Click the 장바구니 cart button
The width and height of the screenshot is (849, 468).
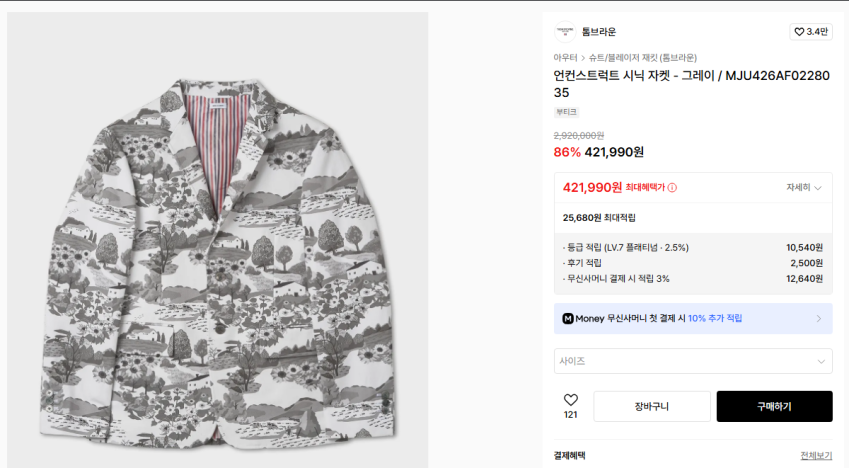point(651,406)
